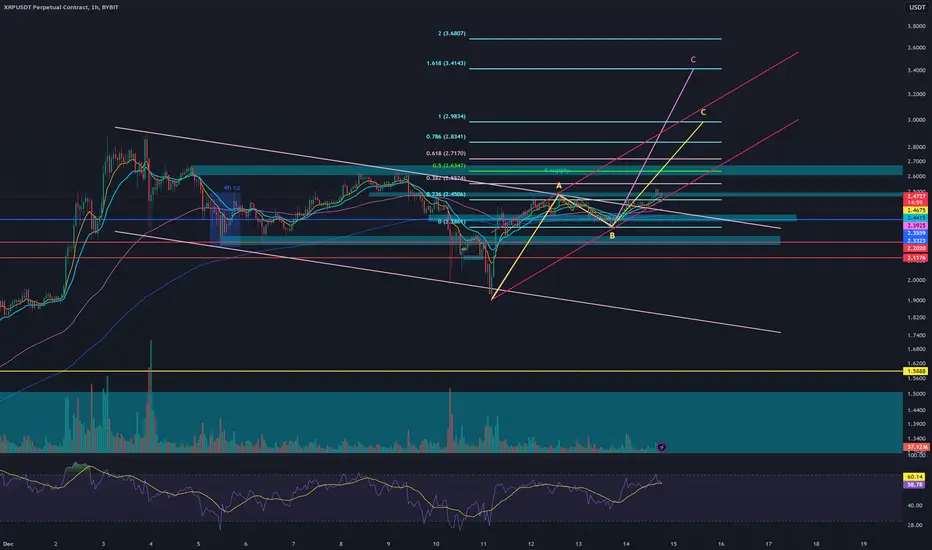
Task: Click the yellow RSI value 60.14
Action: (915, 477)
